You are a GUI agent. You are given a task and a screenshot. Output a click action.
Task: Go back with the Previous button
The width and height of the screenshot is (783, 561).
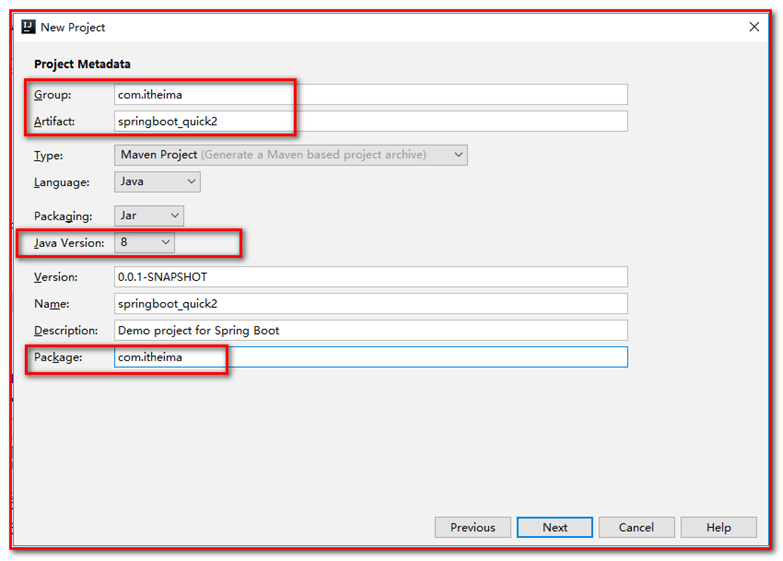[472, 528]
